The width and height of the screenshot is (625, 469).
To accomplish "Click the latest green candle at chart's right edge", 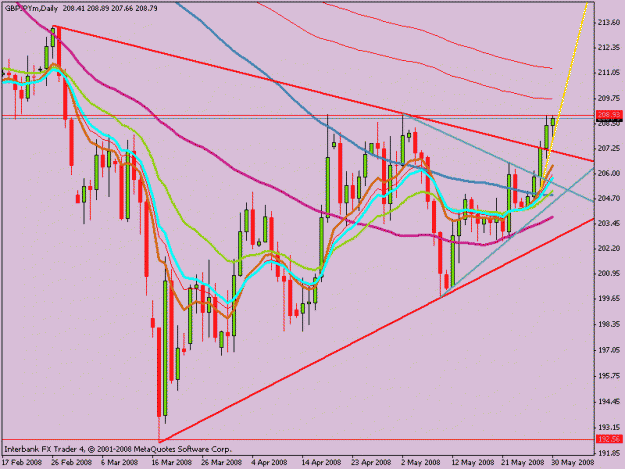I will click(x=553, y=121).
